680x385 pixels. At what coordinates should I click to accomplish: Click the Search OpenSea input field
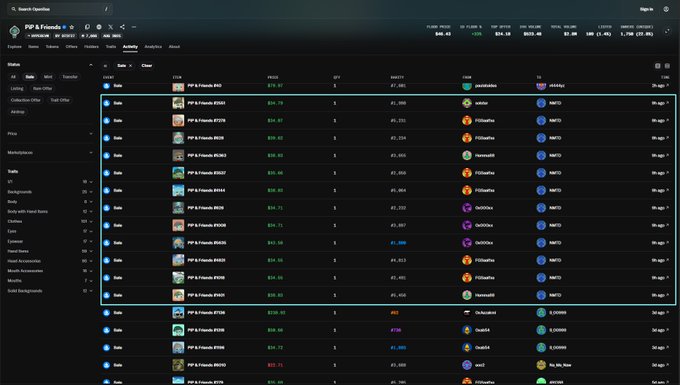(x=60, y=9)
